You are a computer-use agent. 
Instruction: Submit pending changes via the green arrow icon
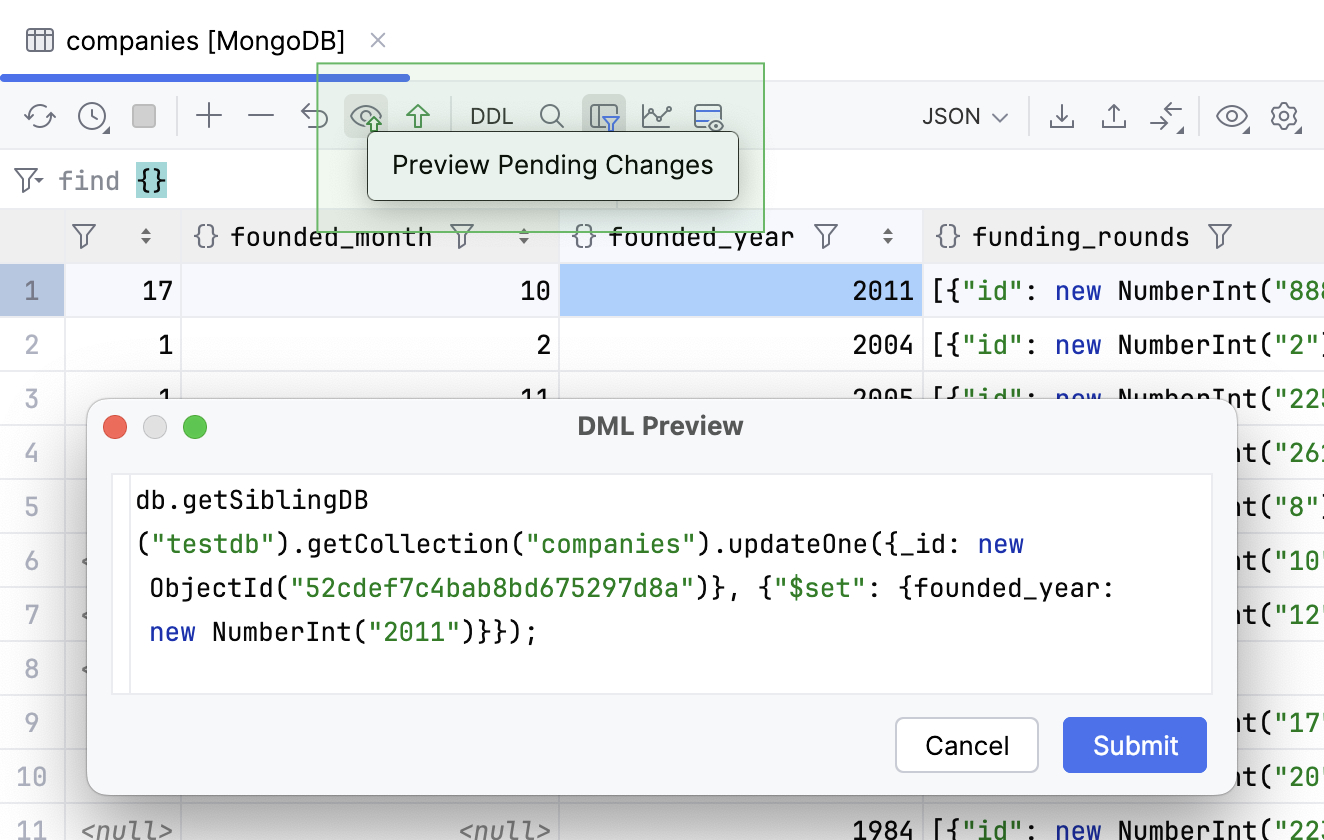(418, 116)
